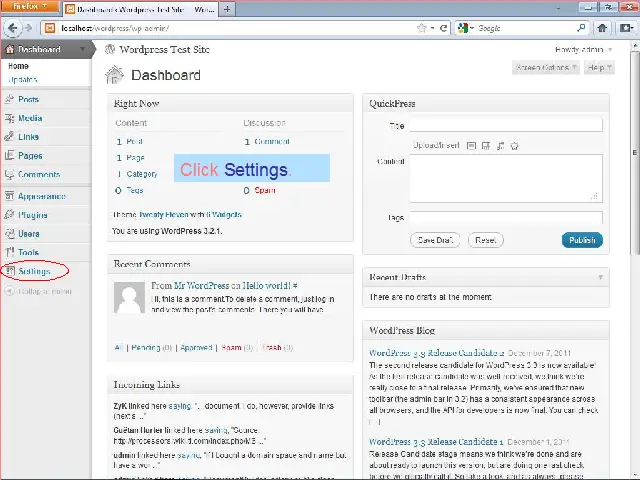The image size is (640, 480).
Task: Click the Add Media upload icon
Action: point(514,146)
